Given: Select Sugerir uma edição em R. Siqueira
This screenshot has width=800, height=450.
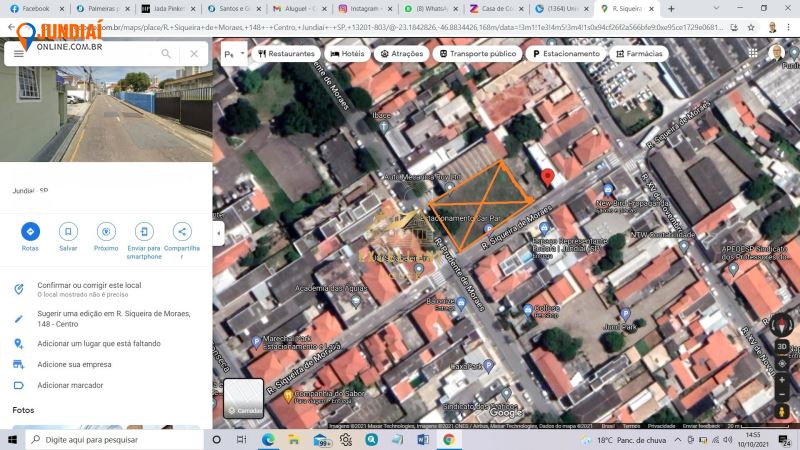Looking at the screenshot, I should (x=114, y=318).
